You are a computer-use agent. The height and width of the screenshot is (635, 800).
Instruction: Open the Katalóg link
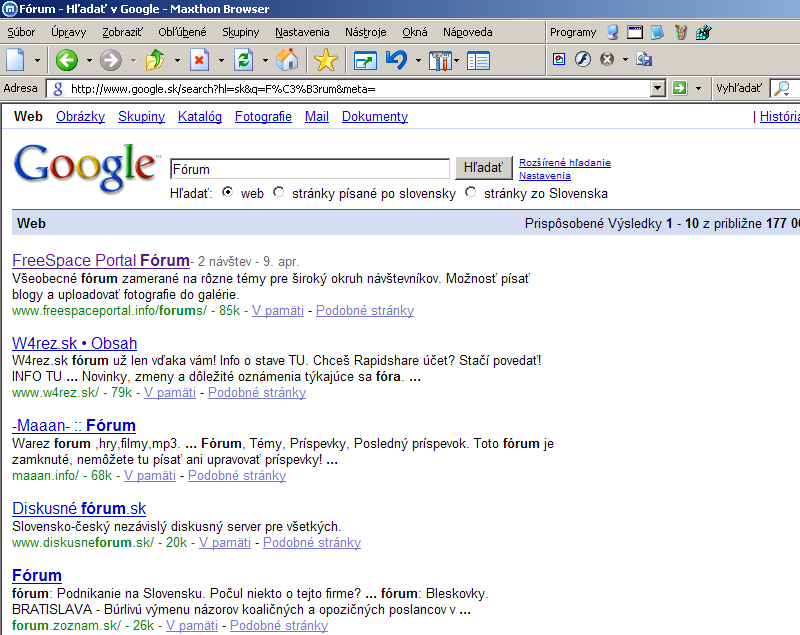199,117
